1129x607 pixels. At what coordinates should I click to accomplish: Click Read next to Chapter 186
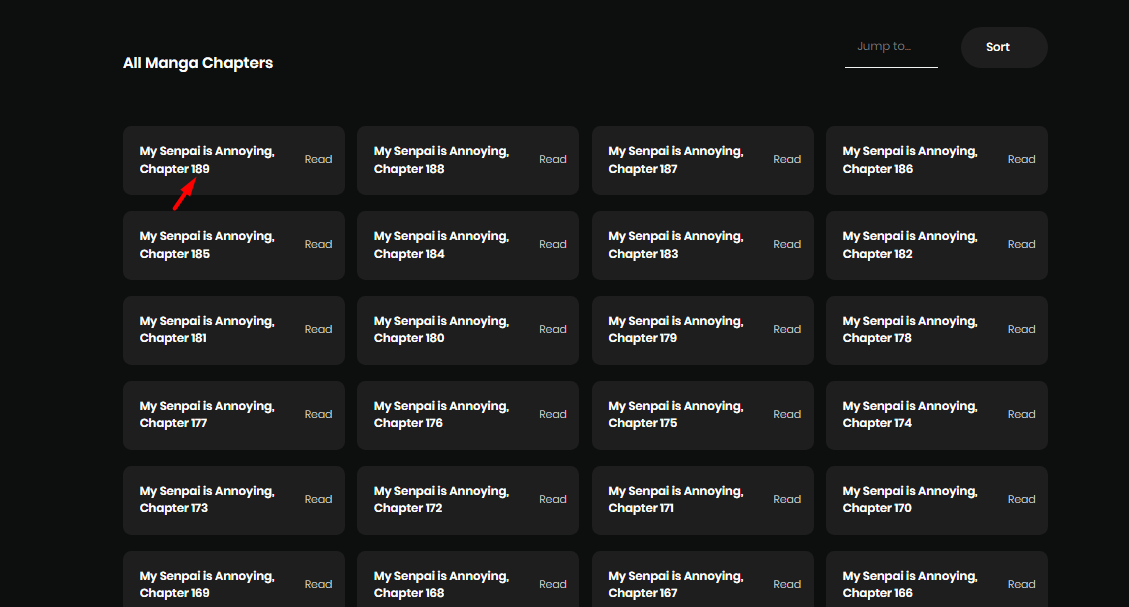click(1021, 160)
